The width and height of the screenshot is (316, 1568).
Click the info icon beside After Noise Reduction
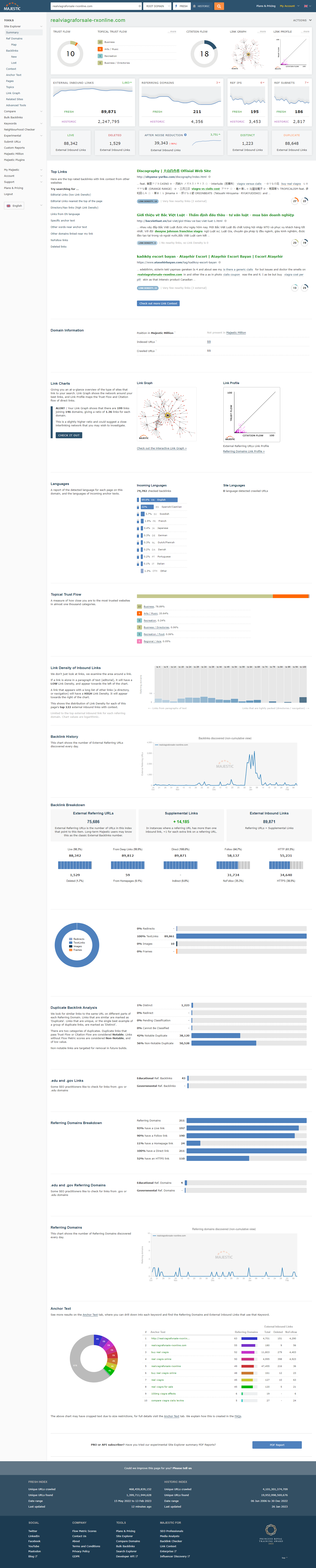tap(186, 135)
